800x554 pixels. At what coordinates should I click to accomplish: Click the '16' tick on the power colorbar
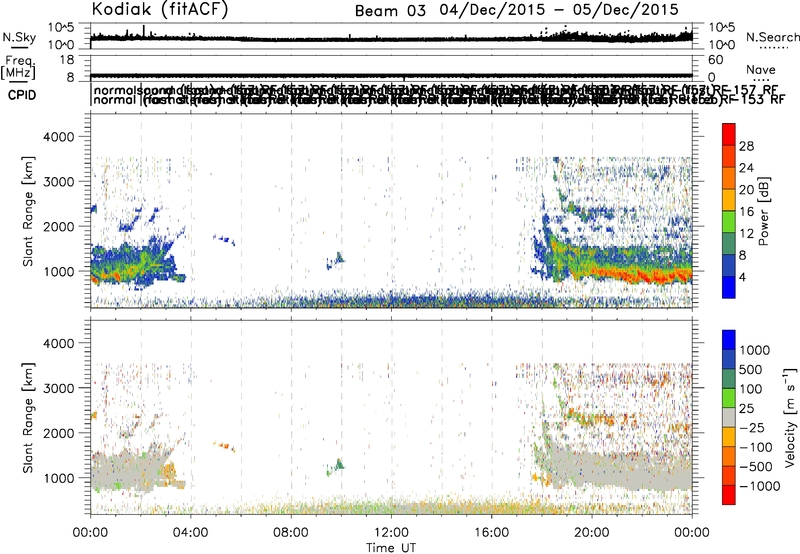click(x=746, y=212)
